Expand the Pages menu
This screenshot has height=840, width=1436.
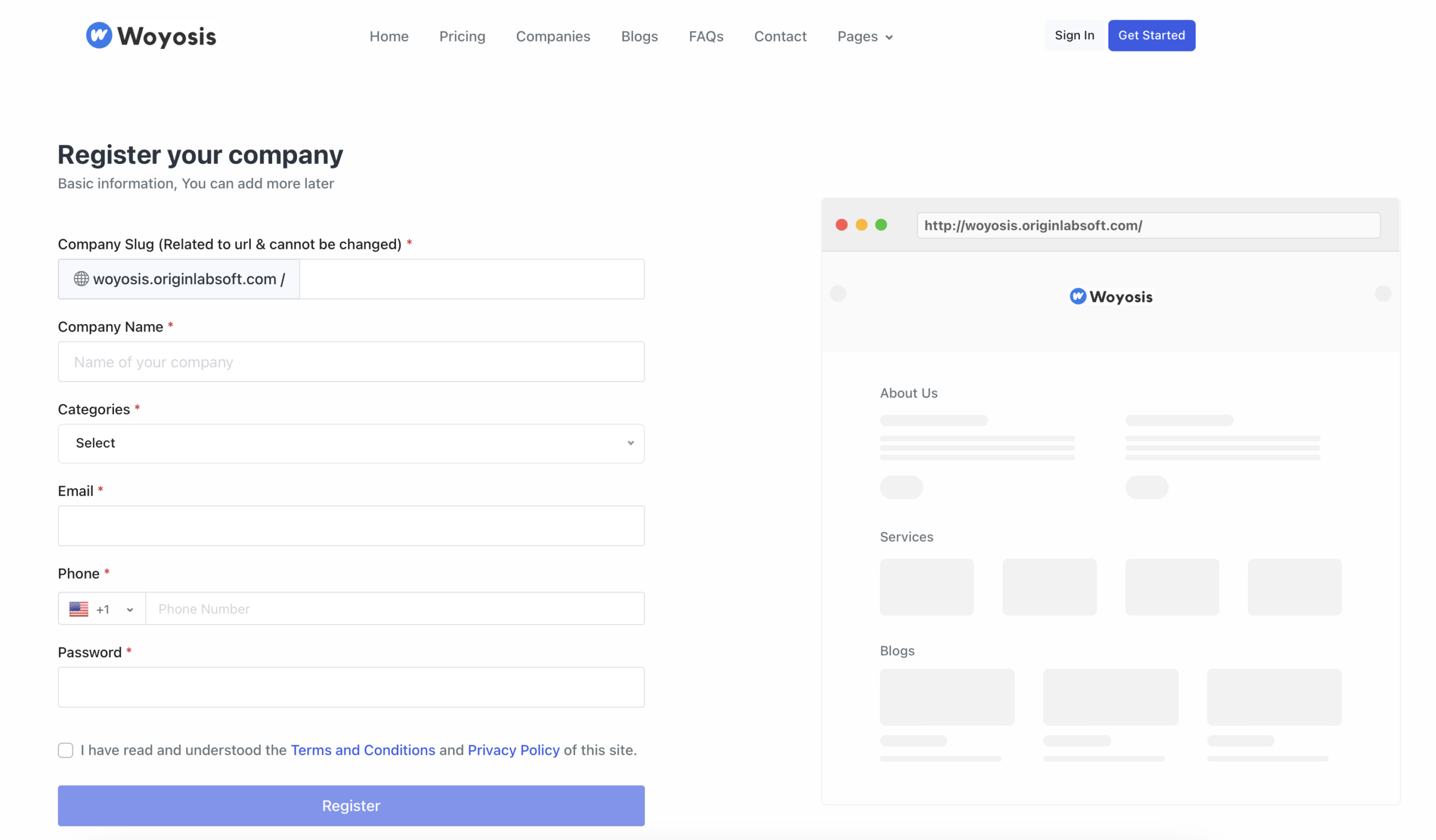coord(864,36)
